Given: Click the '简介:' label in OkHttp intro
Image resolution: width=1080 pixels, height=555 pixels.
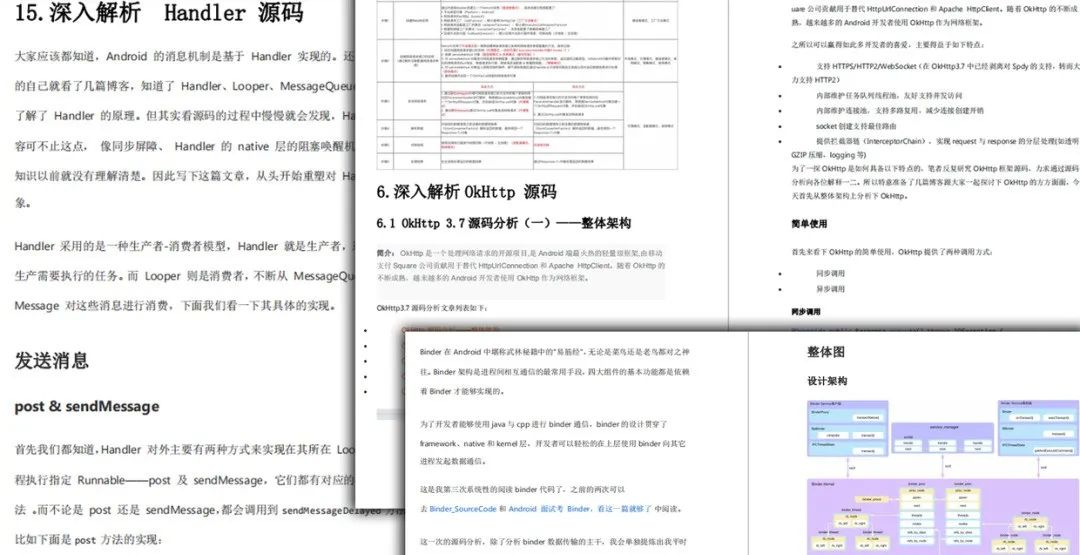Looking at the screenshot, I should (386, 253).
